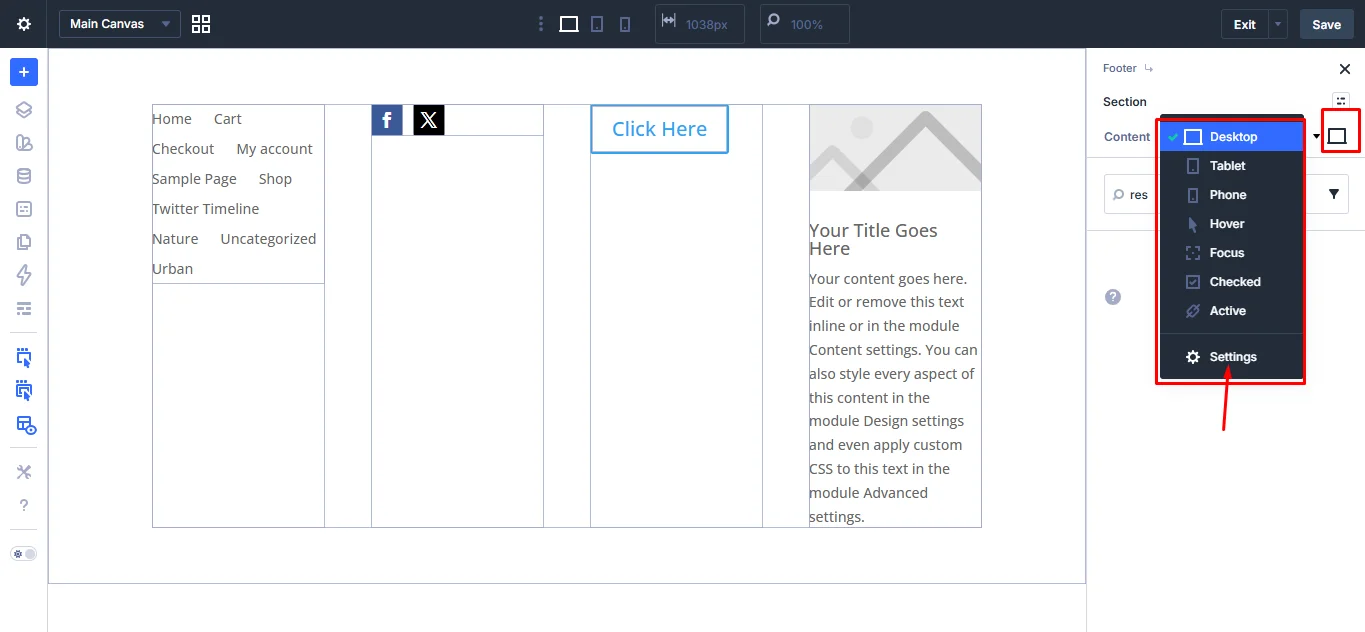The width and height of the screenshot is (1365, 632).
Task: Select Hover state in the dropdown menu
Action: pyautogui.click(x=1231, y=224)
